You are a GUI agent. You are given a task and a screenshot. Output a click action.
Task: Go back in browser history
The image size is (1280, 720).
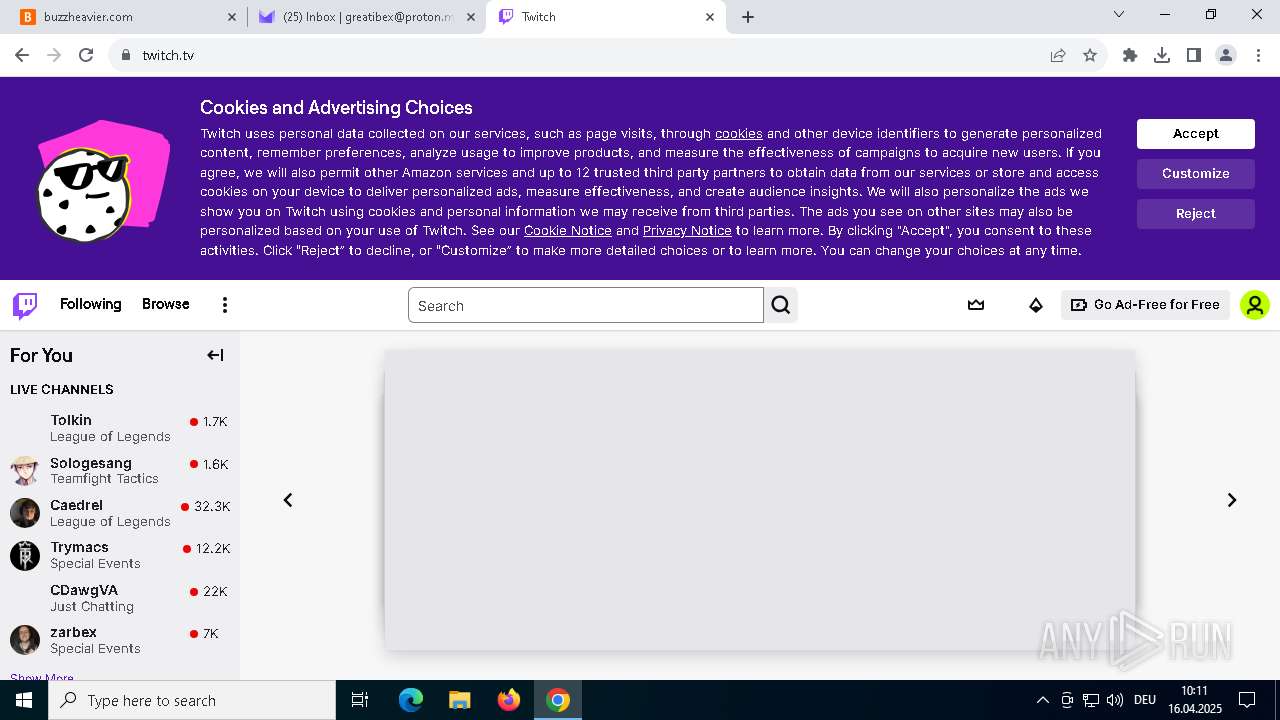click(22, 55)
